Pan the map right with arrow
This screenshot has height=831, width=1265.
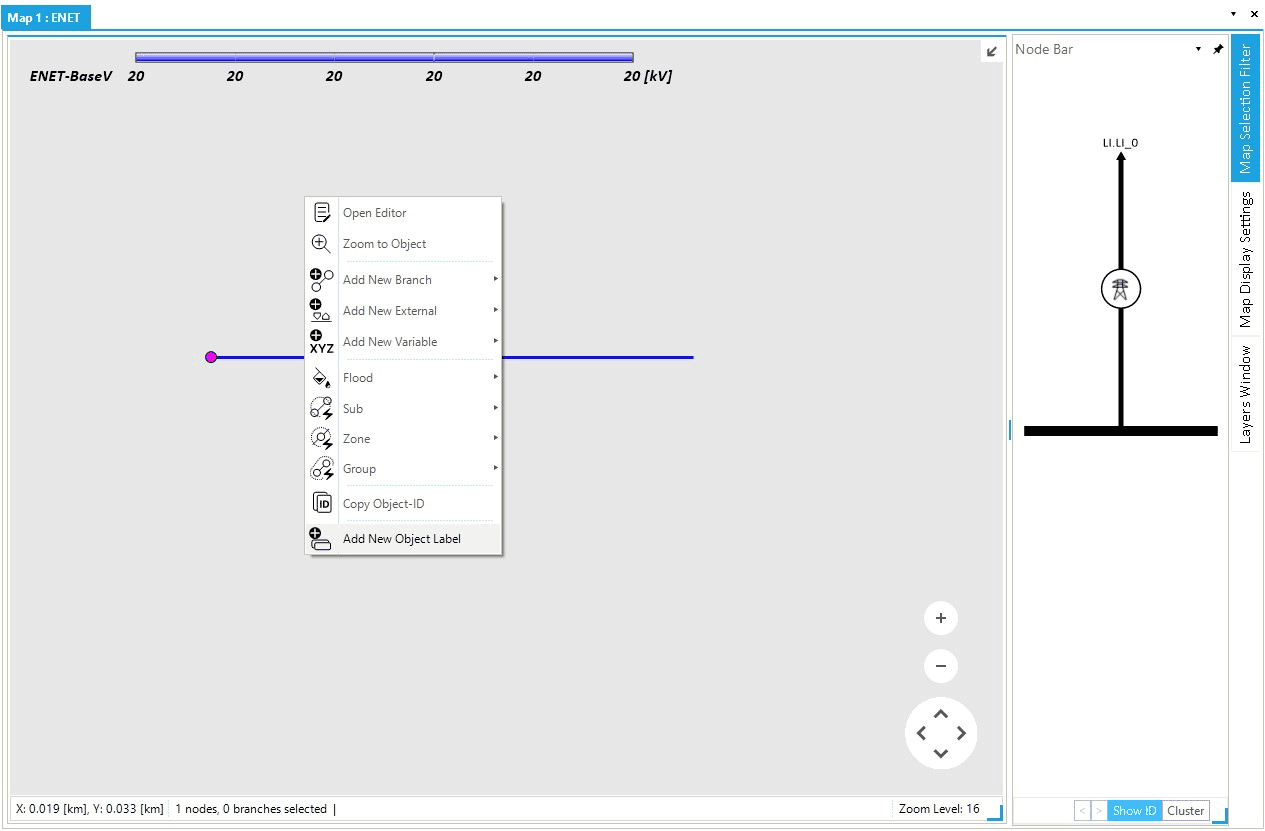click(x=962, y=733)
